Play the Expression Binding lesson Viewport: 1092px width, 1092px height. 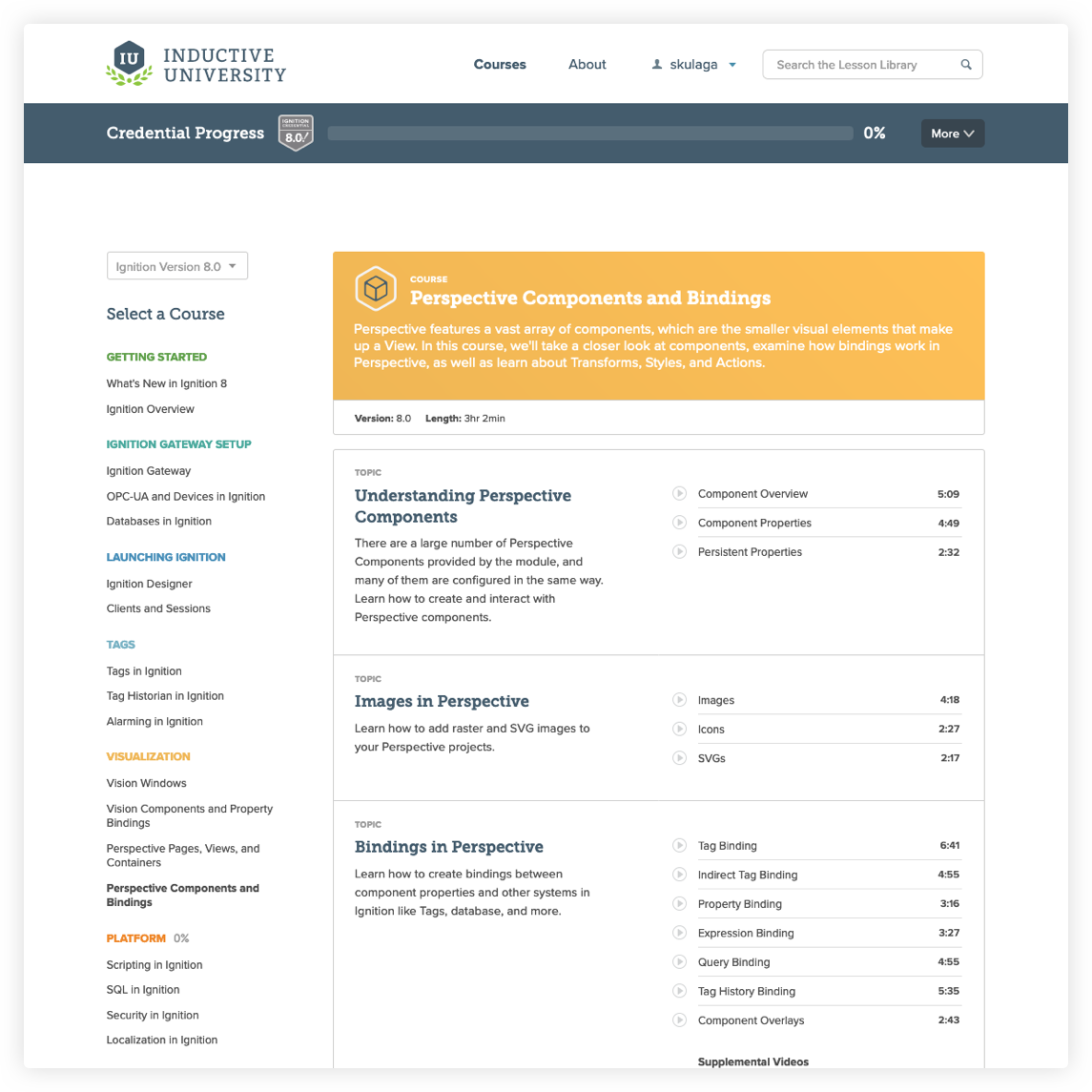tap(679, 933)
